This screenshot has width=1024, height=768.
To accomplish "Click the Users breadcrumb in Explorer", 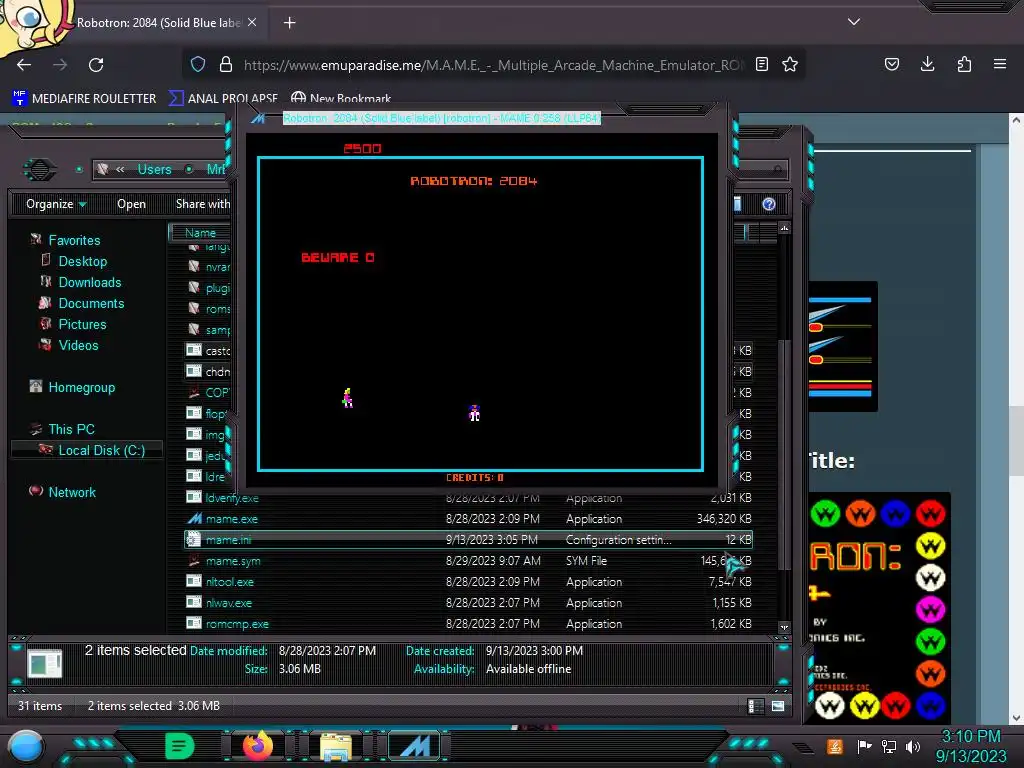I will [154, 169].
